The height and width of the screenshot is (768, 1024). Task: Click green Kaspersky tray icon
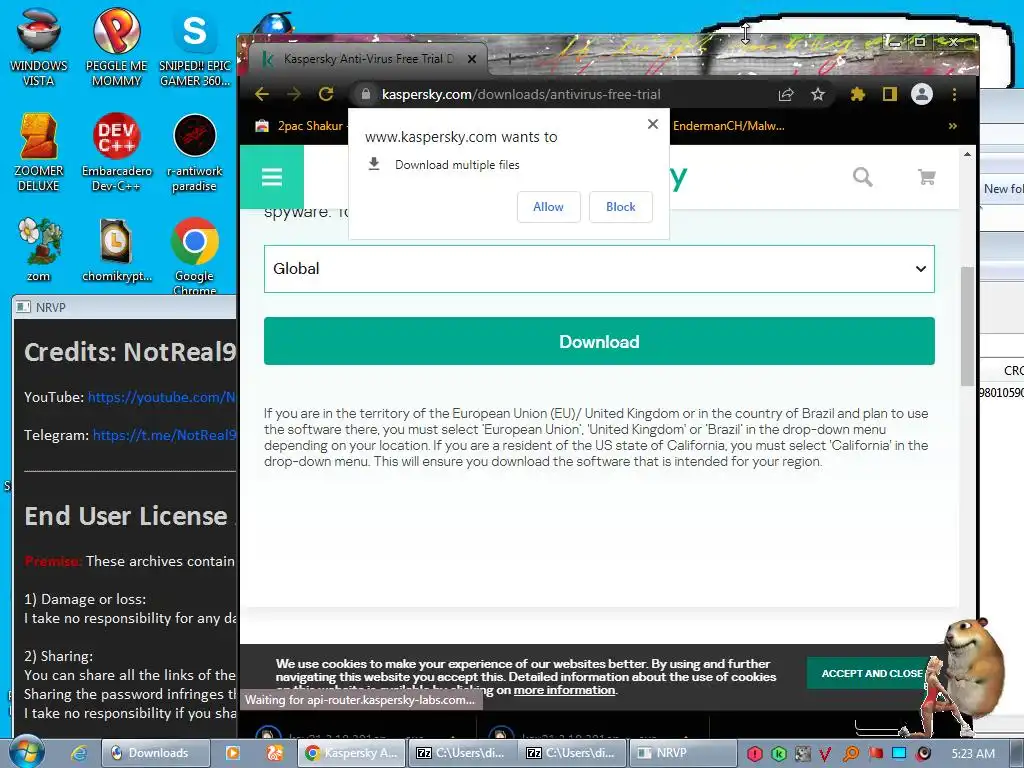pyautogui.click(x=778, y=754)
